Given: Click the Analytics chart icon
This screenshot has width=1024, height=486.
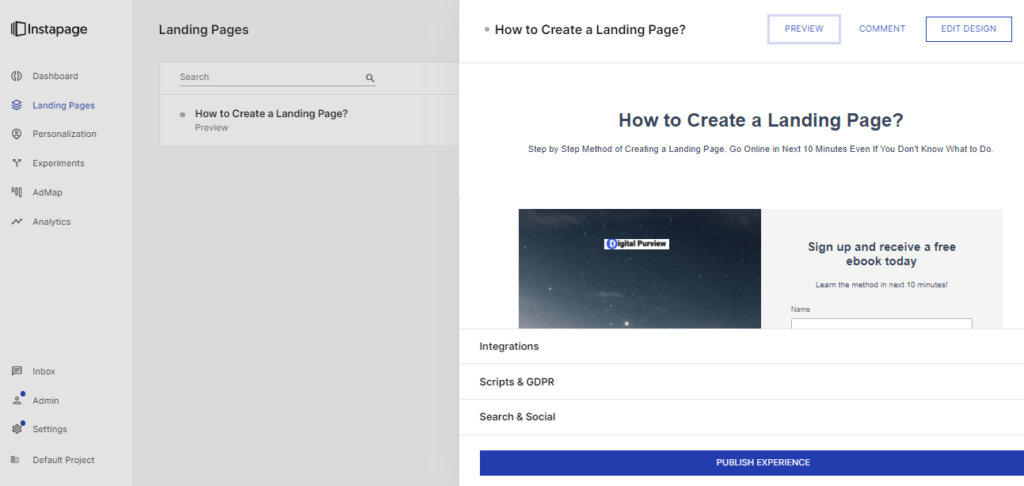Looking at the screenshot, I should coord(17,222).
